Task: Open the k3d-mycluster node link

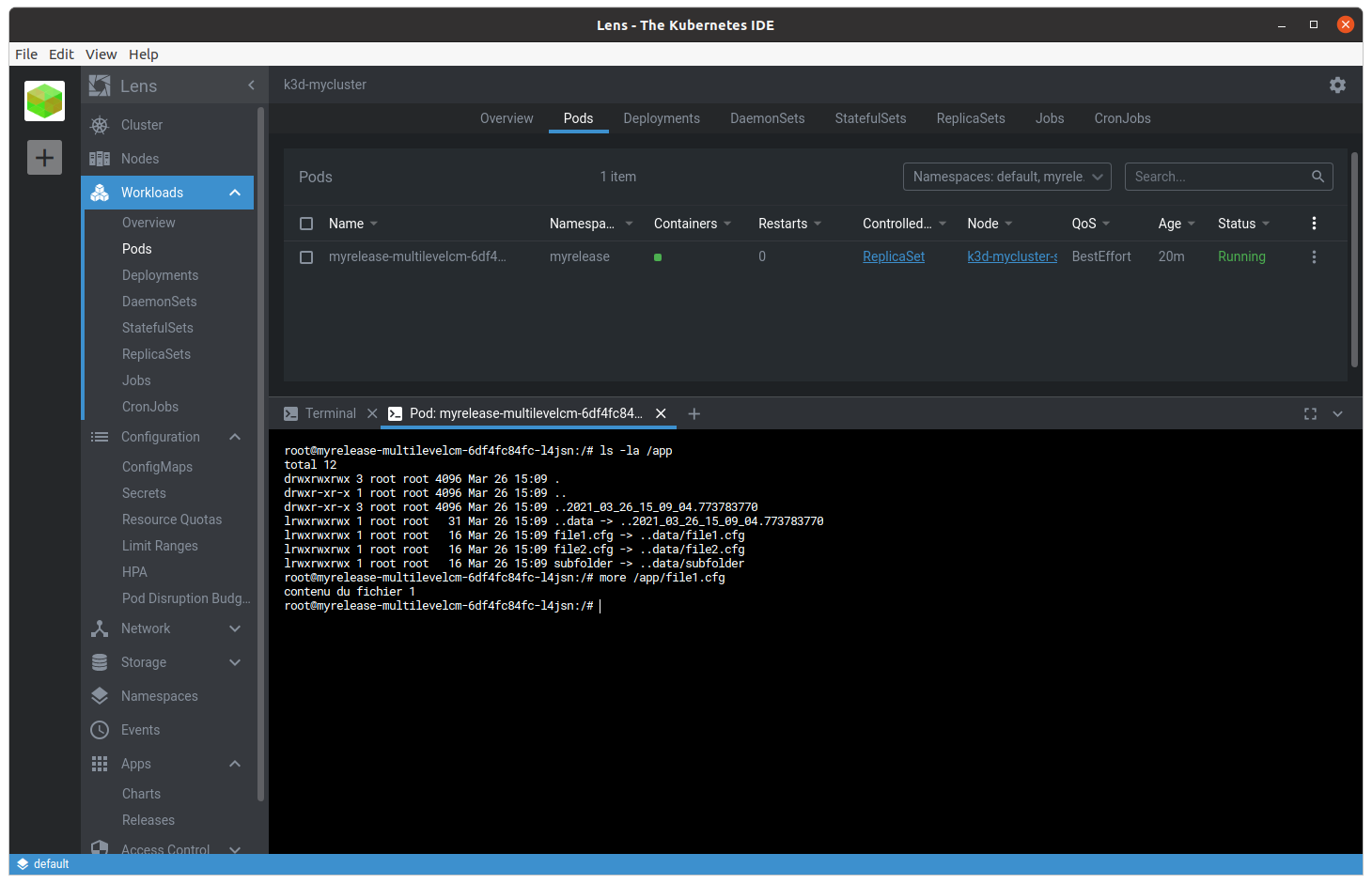Action: [1012, 256]
